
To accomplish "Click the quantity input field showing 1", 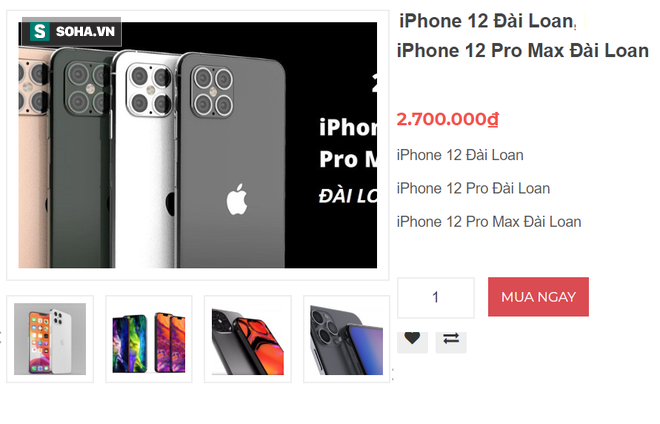I will click(436, 298).
